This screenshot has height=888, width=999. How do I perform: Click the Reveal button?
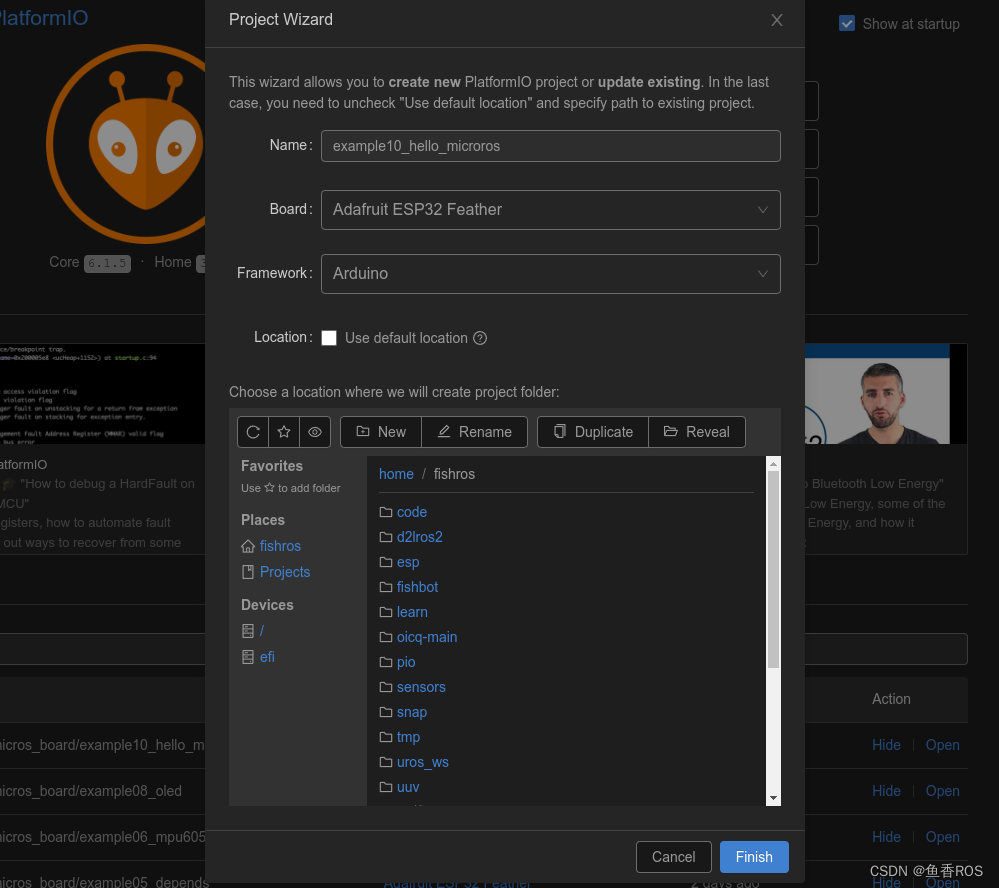[x=697, y=432]
